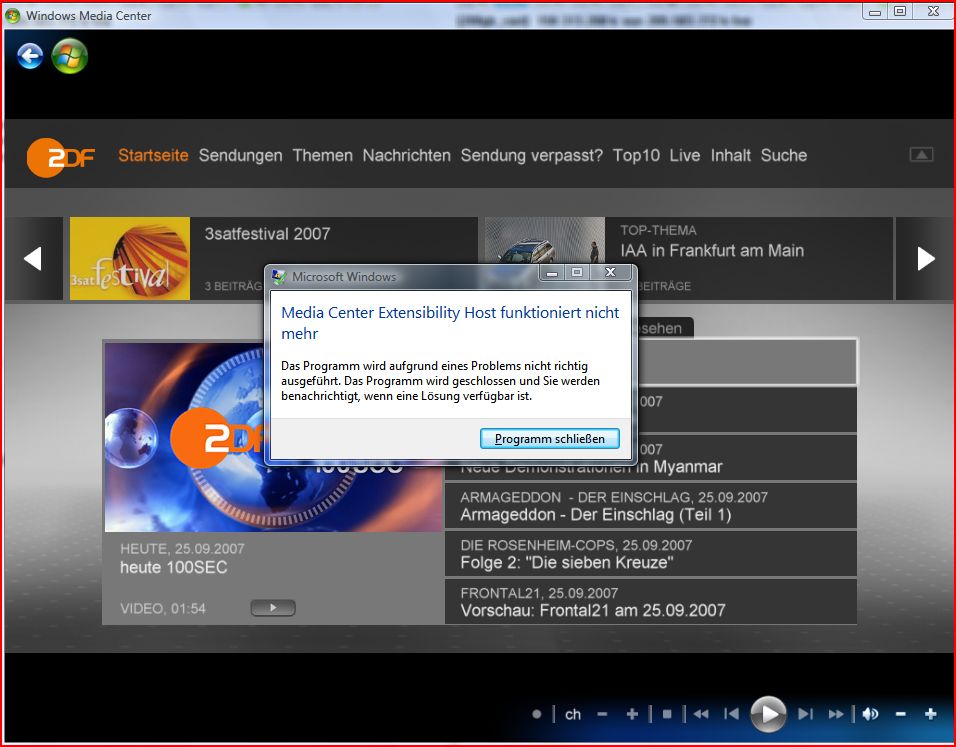Minimize the Windows Media Center window
Viewport: 956px width, 747px height.
click(875, 11)
